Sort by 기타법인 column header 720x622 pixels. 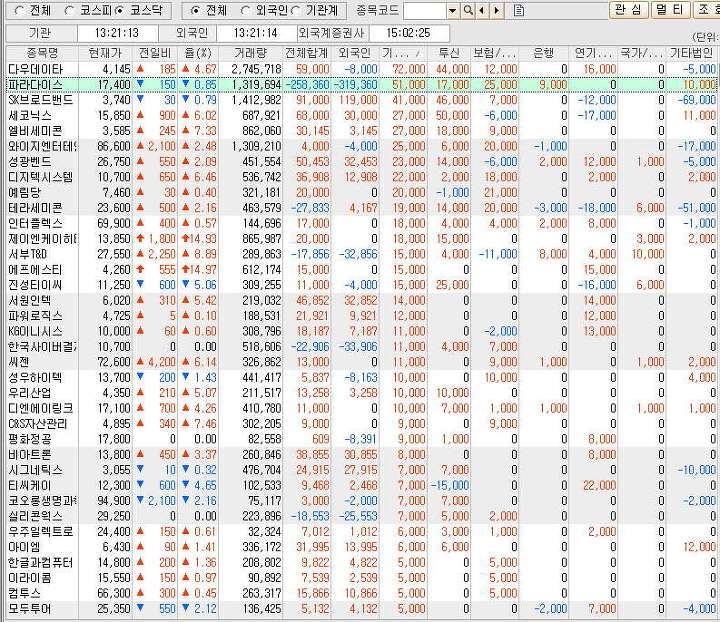coord(692,53)
